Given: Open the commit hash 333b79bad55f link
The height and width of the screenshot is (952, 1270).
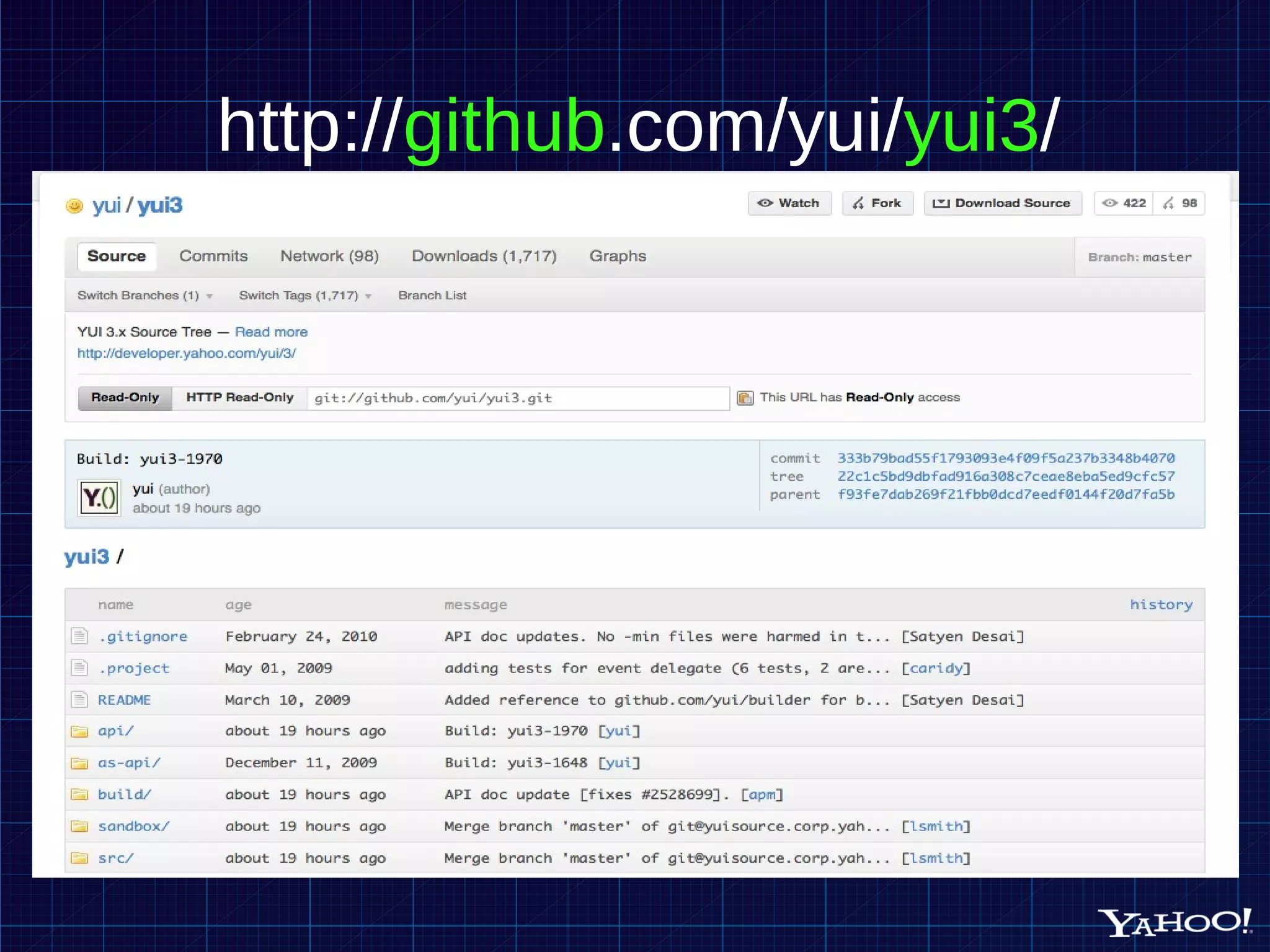Looking at the screenshot, I should [x=1006, y=458].
